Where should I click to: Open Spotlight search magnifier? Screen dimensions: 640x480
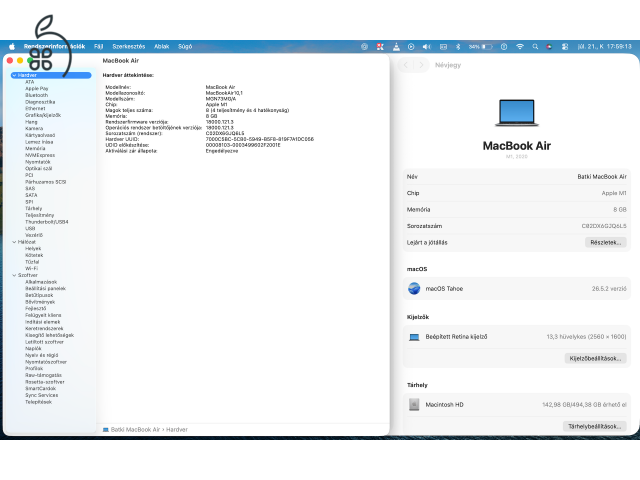(x=535, y=47)
